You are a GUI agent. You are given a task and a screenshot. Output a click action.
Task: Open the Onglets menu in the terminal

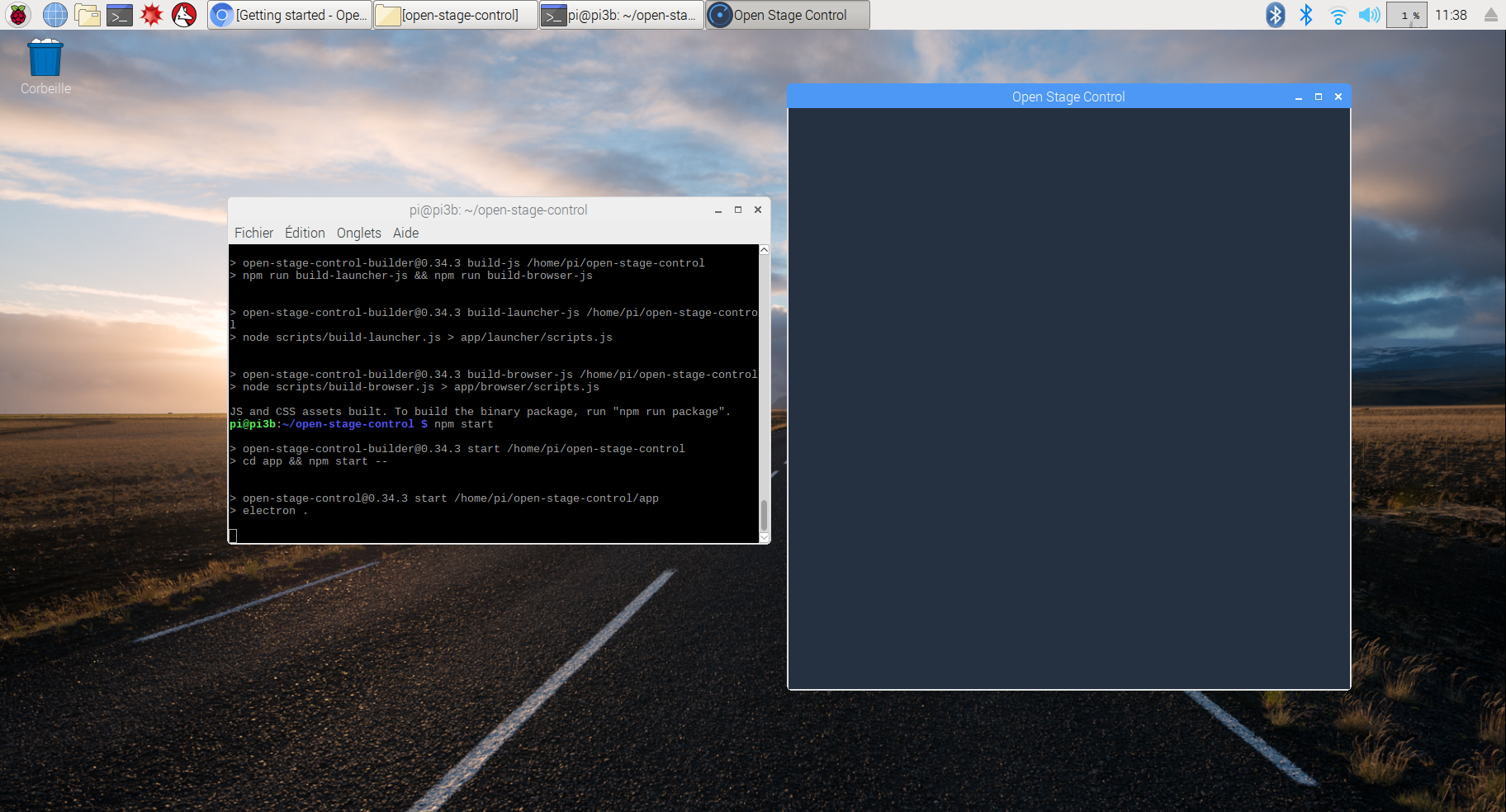point(358,233)
